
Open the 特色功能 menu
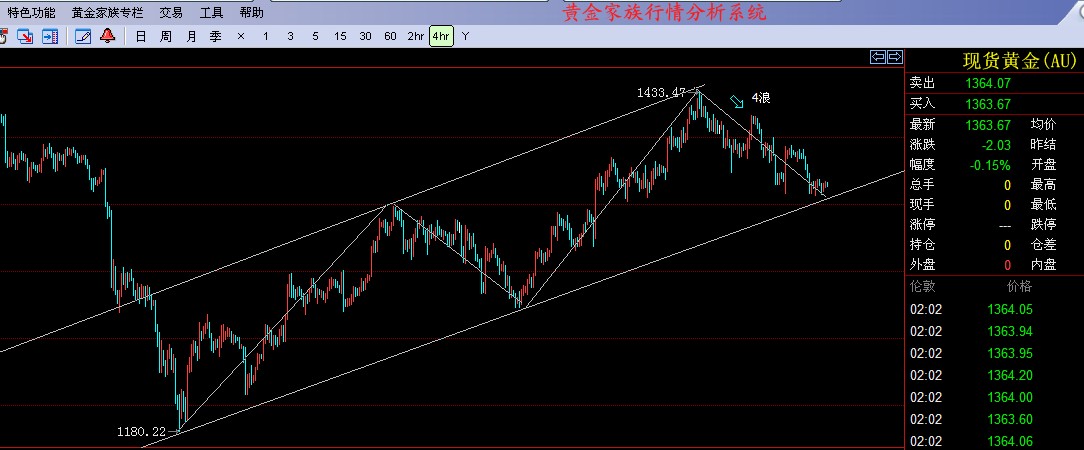[x=32, y=12]
